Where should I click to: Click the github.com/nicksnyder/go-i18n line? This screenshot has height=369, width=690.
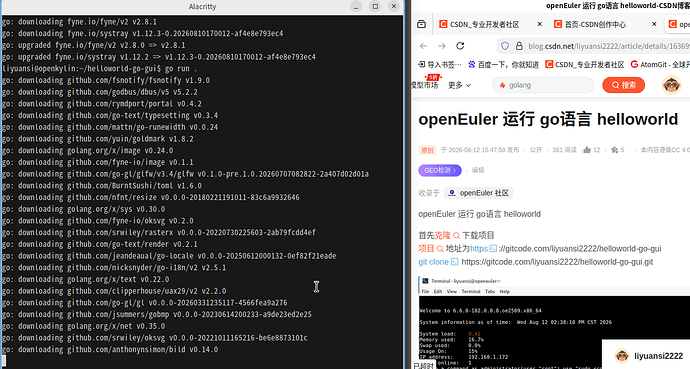(114, 267)
